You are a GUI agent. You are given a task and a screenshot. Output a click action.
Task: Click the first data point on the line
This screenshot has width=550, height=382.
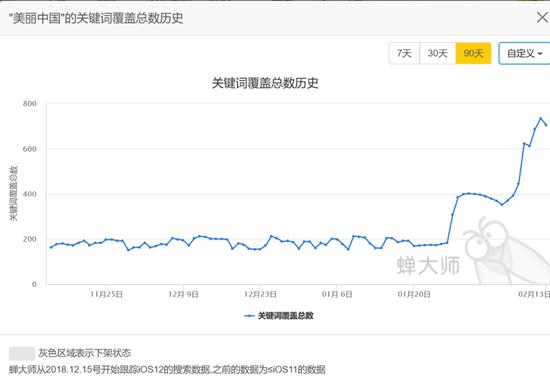(x=51, y=247)
